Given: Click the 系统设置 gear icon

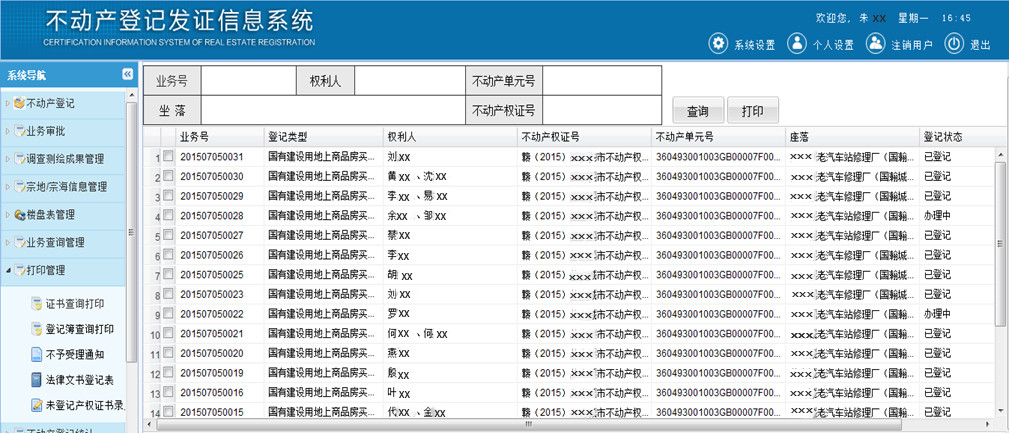Looking at the screenshot, I should 718,44.
